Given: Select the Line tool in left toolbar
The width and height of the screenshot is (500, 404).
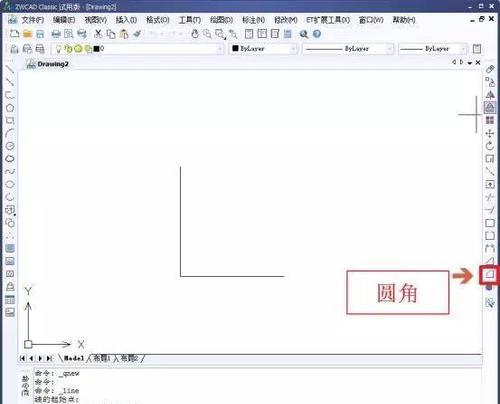Looking at the screenshot, I should (10, 70).
